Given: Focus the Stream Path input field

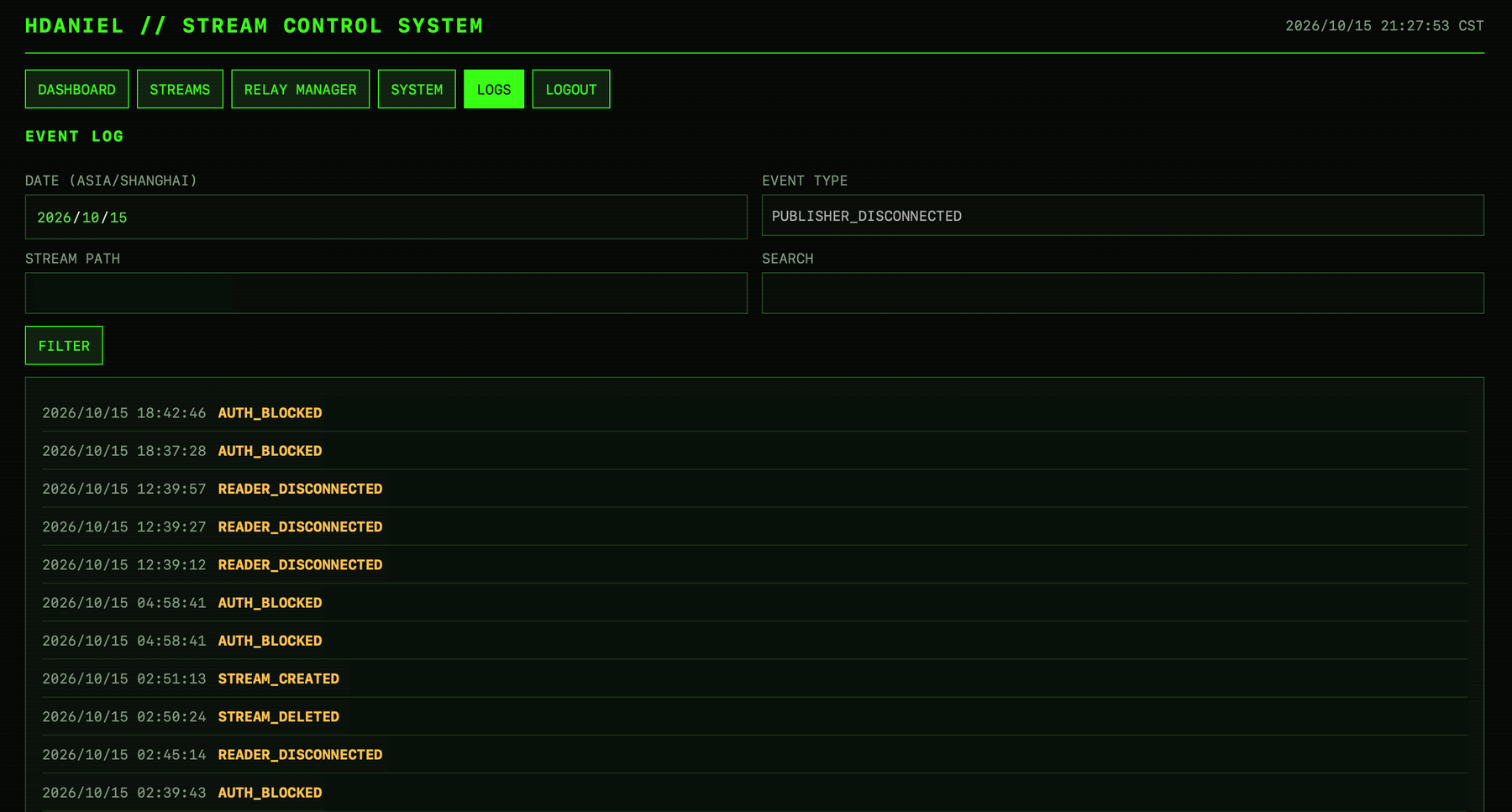Looking at the screenshot, I should pyautogui.click(x=386, y=293).
